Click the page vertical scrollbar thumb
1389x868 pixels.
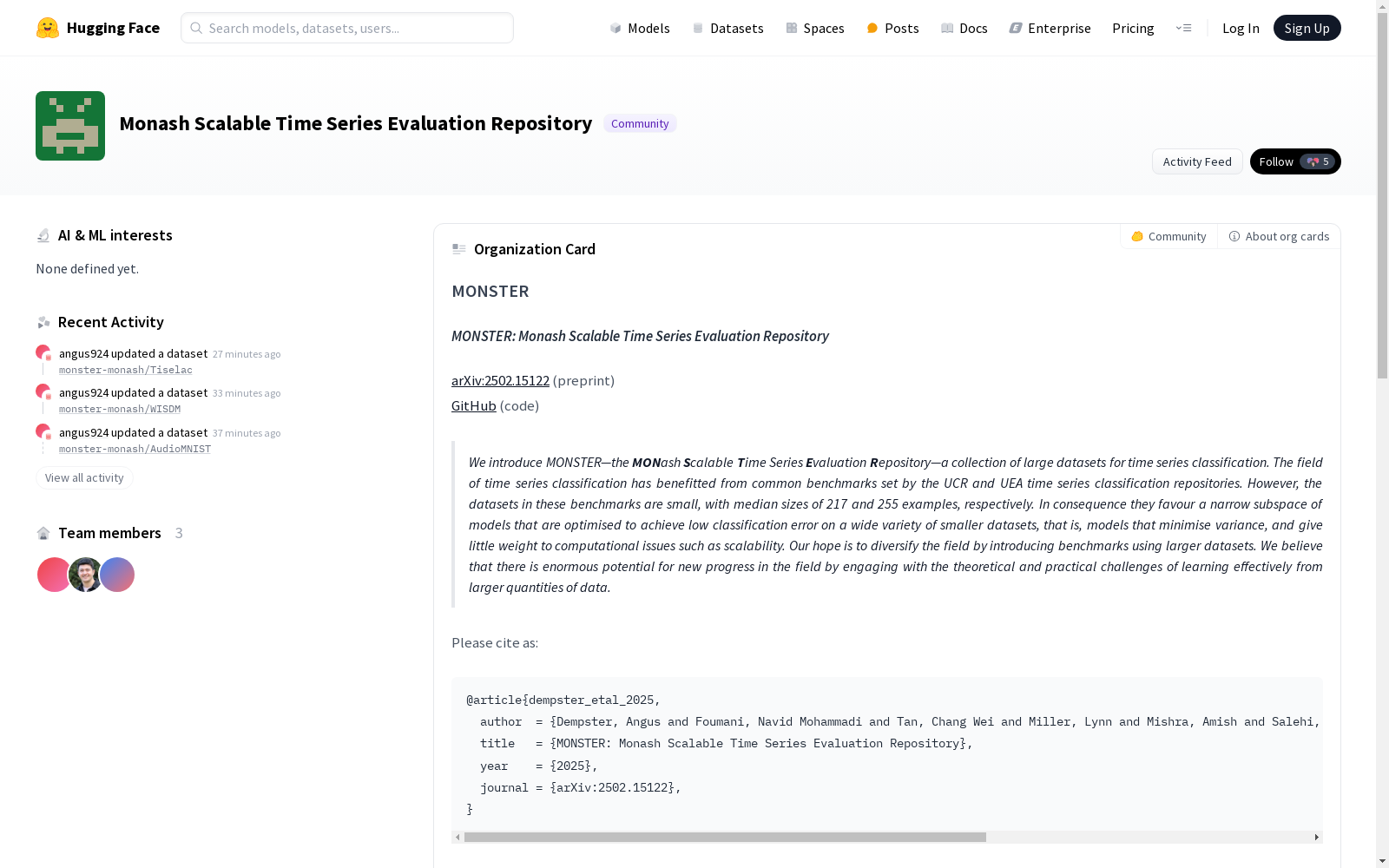tap(1382, 195)
